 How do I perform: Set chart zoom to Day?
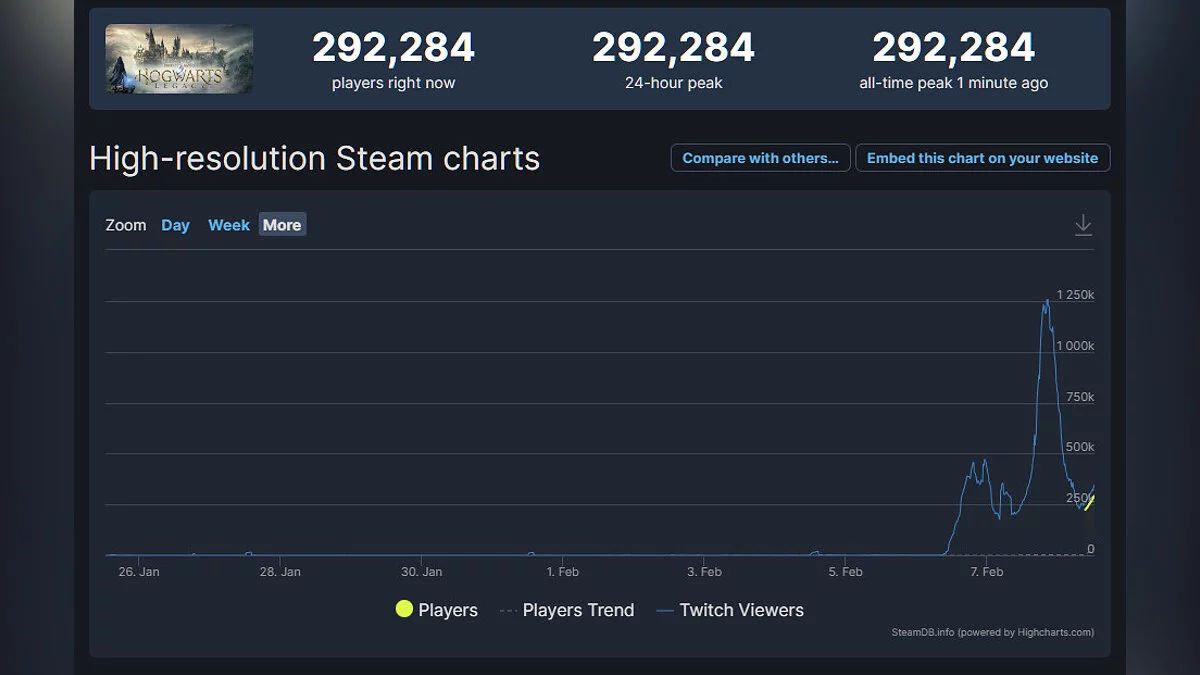point(175,225)
